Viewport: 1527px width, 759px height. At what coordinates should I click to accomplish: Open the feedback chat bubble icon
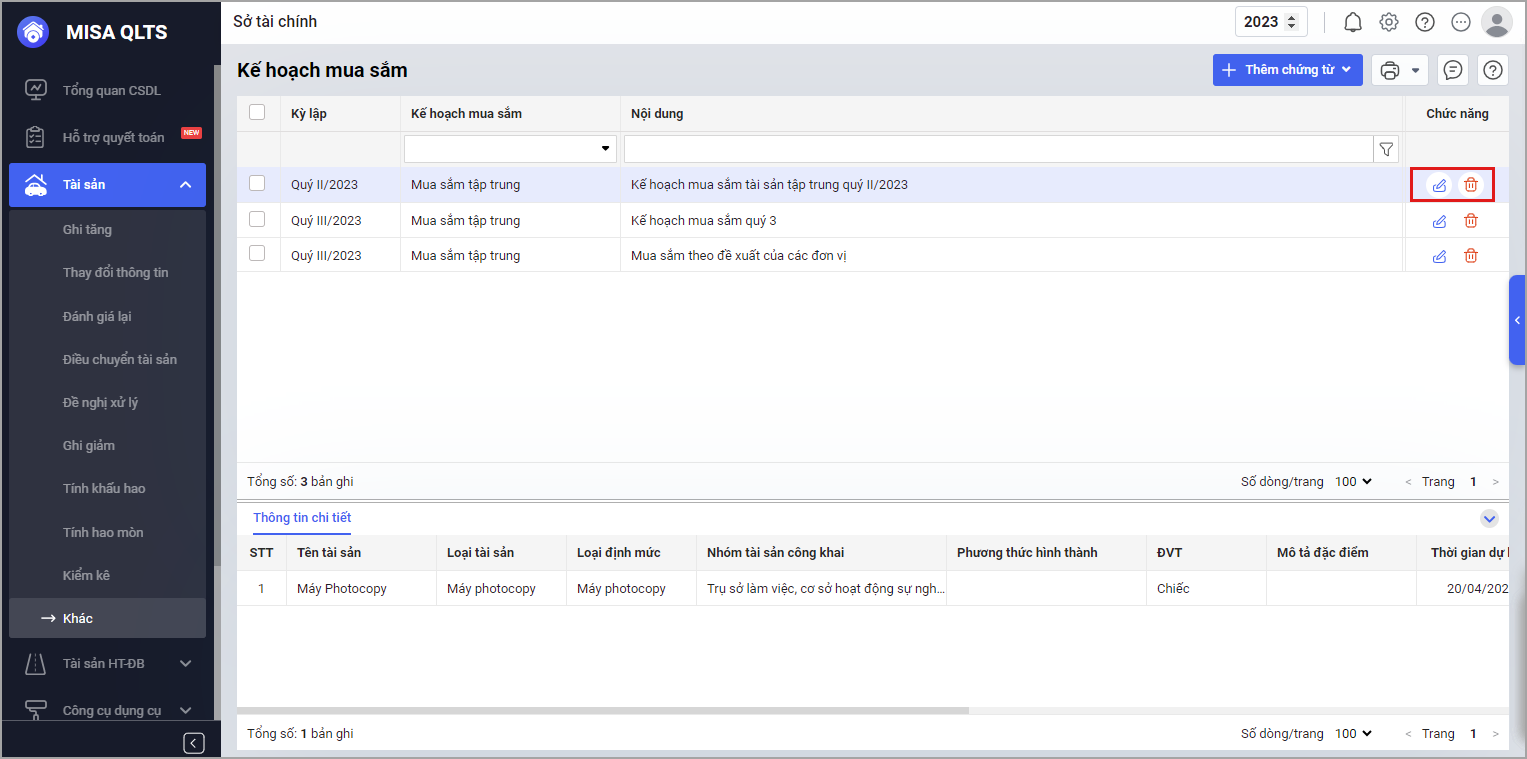(x=1453, y=70)
